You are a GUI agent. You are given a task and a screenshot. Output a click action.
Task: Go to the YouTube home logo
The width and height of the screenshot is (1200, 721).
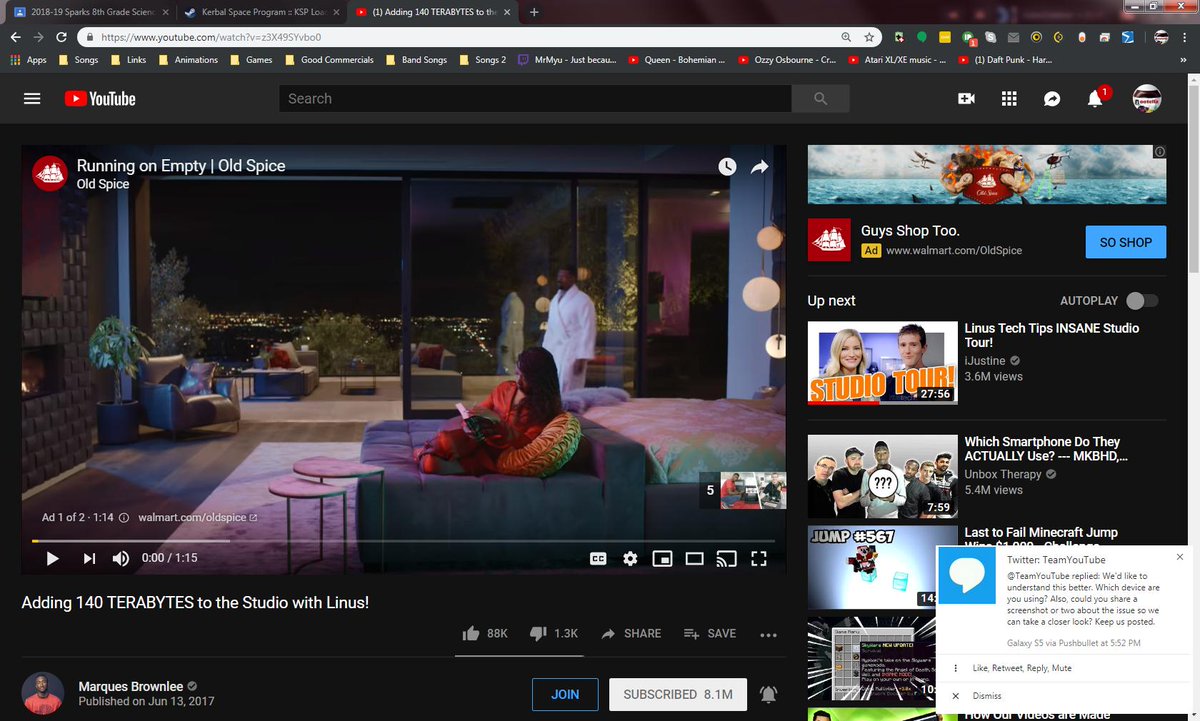coord(100,99)
